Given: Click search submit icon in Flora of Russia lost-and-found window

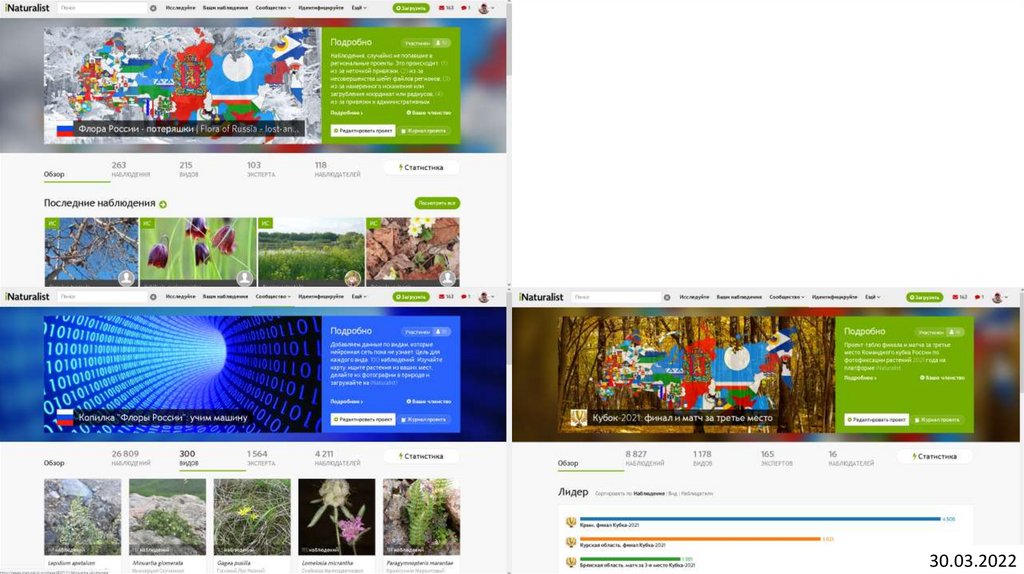Looking at the screenshot, I should [x=153, y=8].
